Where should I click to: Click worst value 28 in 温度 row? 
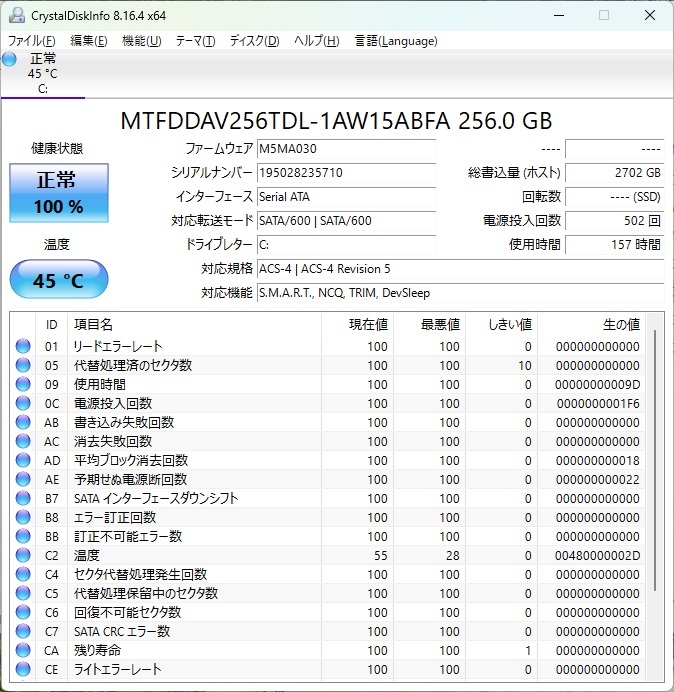[452, 555]
